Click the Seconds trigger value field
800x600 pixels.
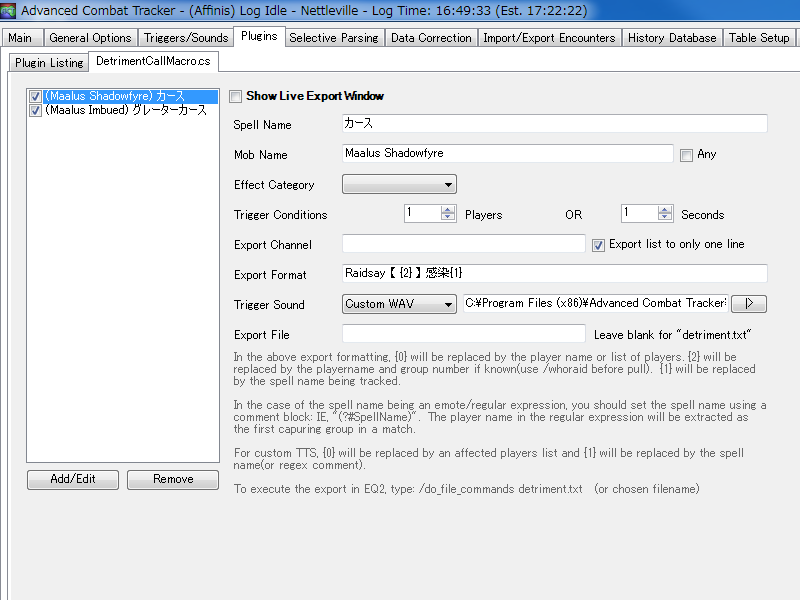coord(640,213)
